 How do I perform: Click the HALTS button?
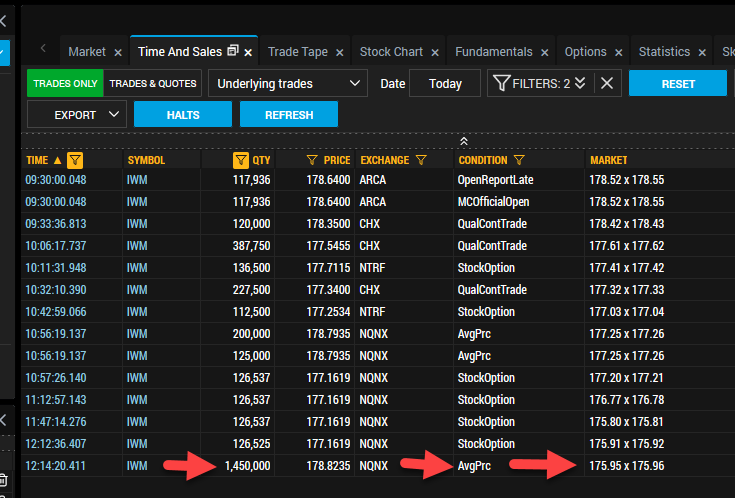(x=183, y=114)
